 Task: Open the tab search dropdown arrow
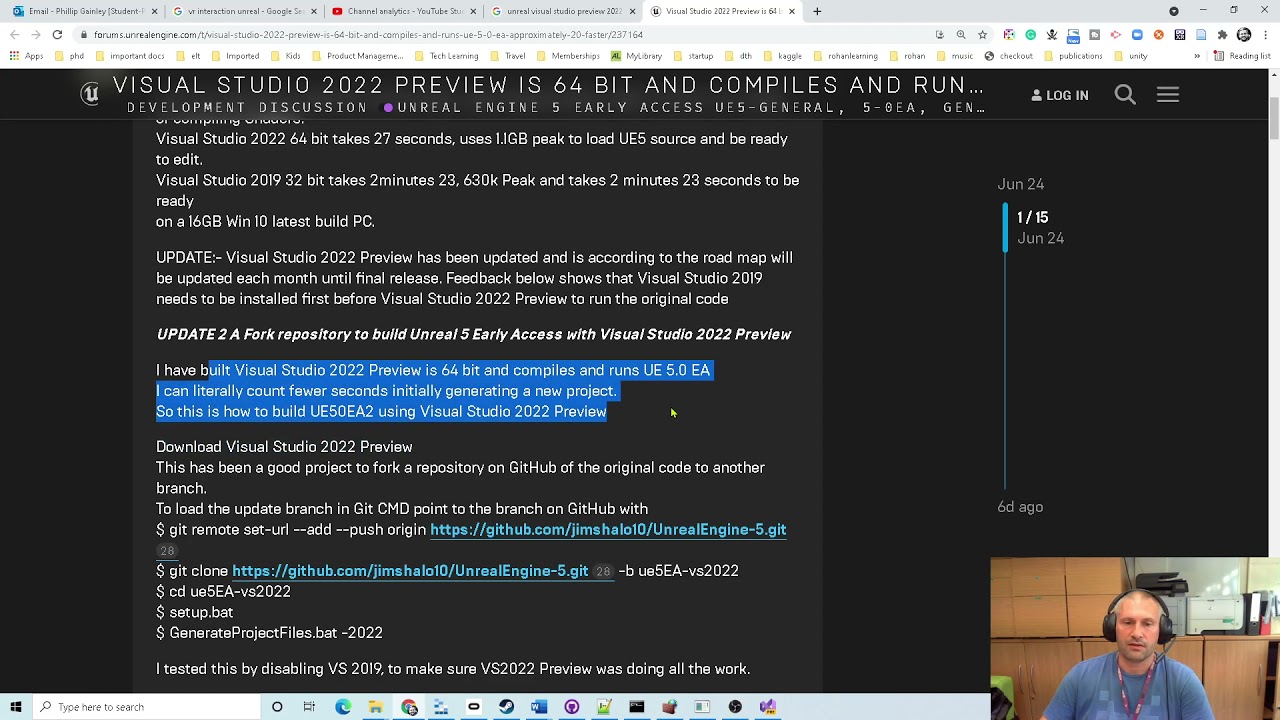coord(1174,11)
